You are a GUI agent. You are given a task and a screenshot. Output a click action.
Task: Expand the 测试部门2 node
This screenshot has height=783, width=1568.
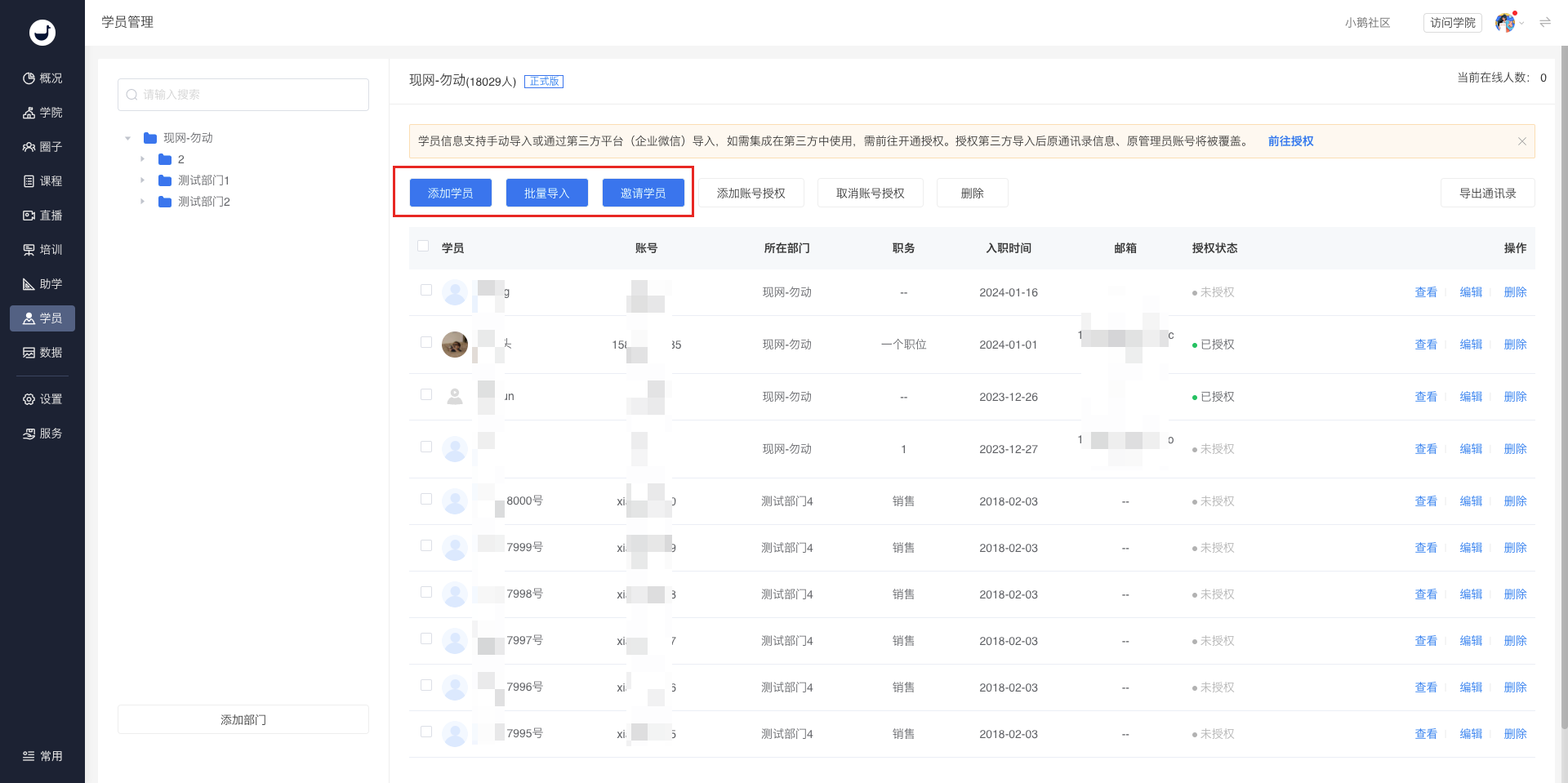point(143,202)
